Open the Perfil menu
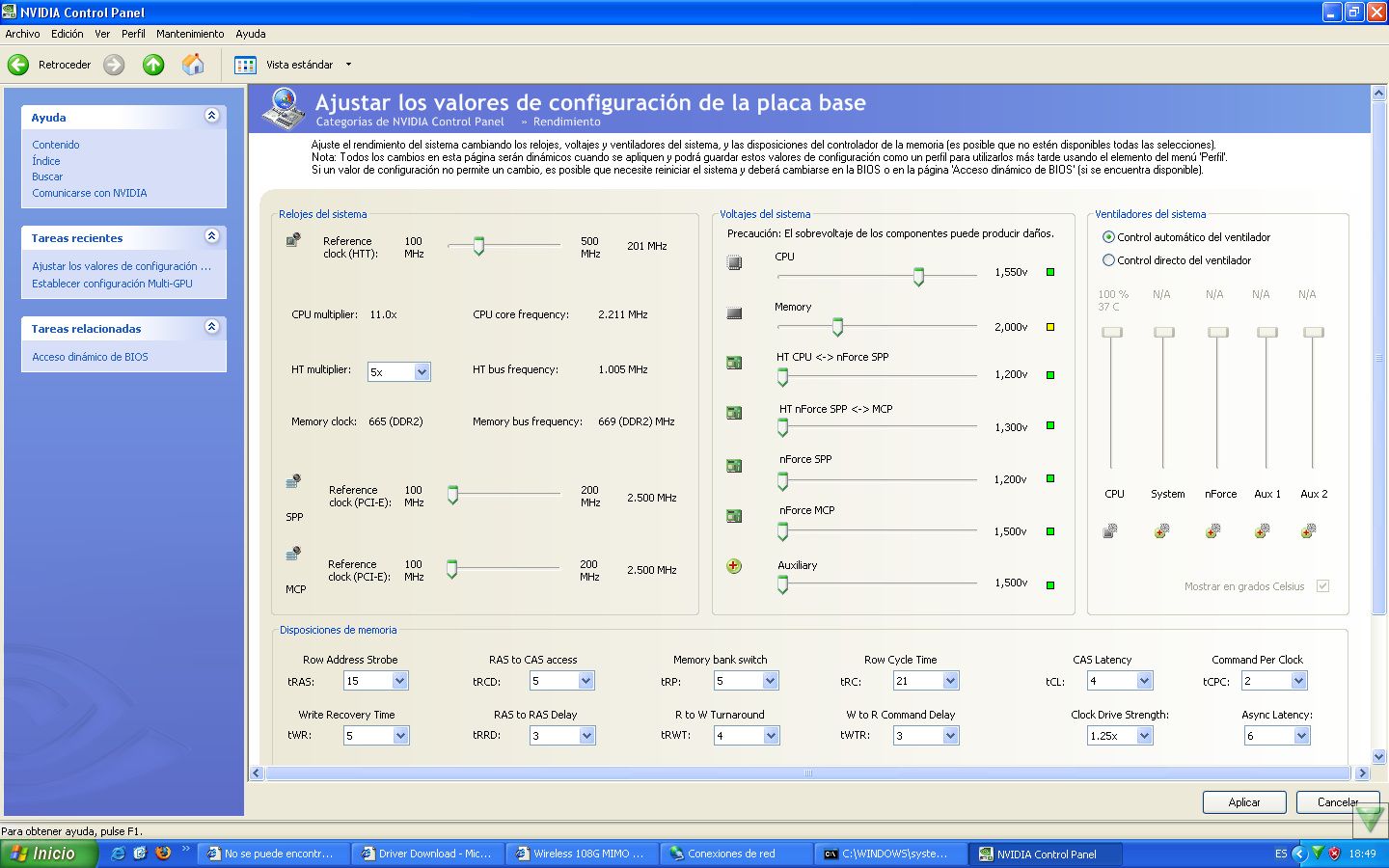 tap(133, 34)
